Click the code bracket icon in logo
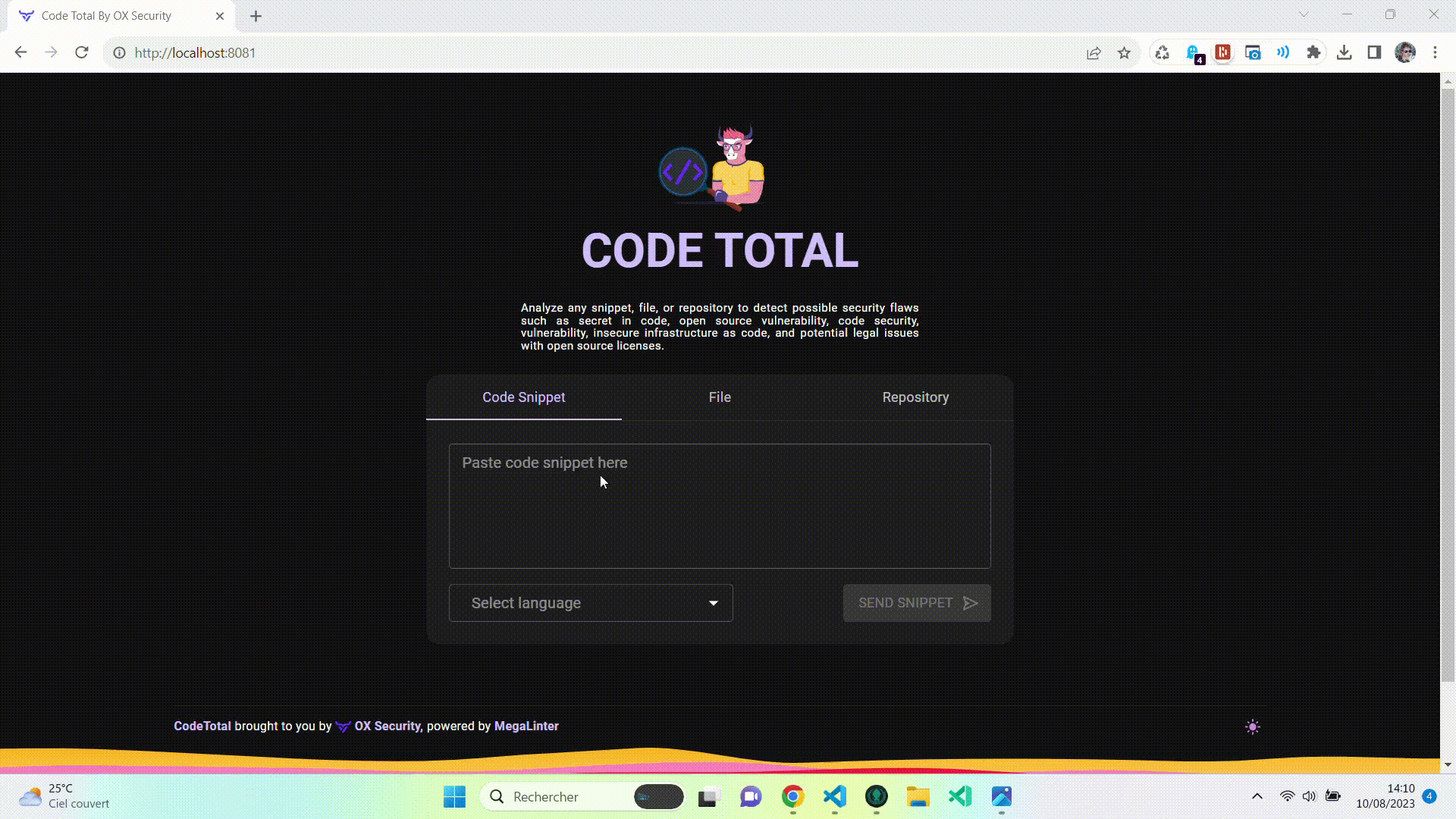The height and width of the screenshot is (819, 1456). pos(684,172)
